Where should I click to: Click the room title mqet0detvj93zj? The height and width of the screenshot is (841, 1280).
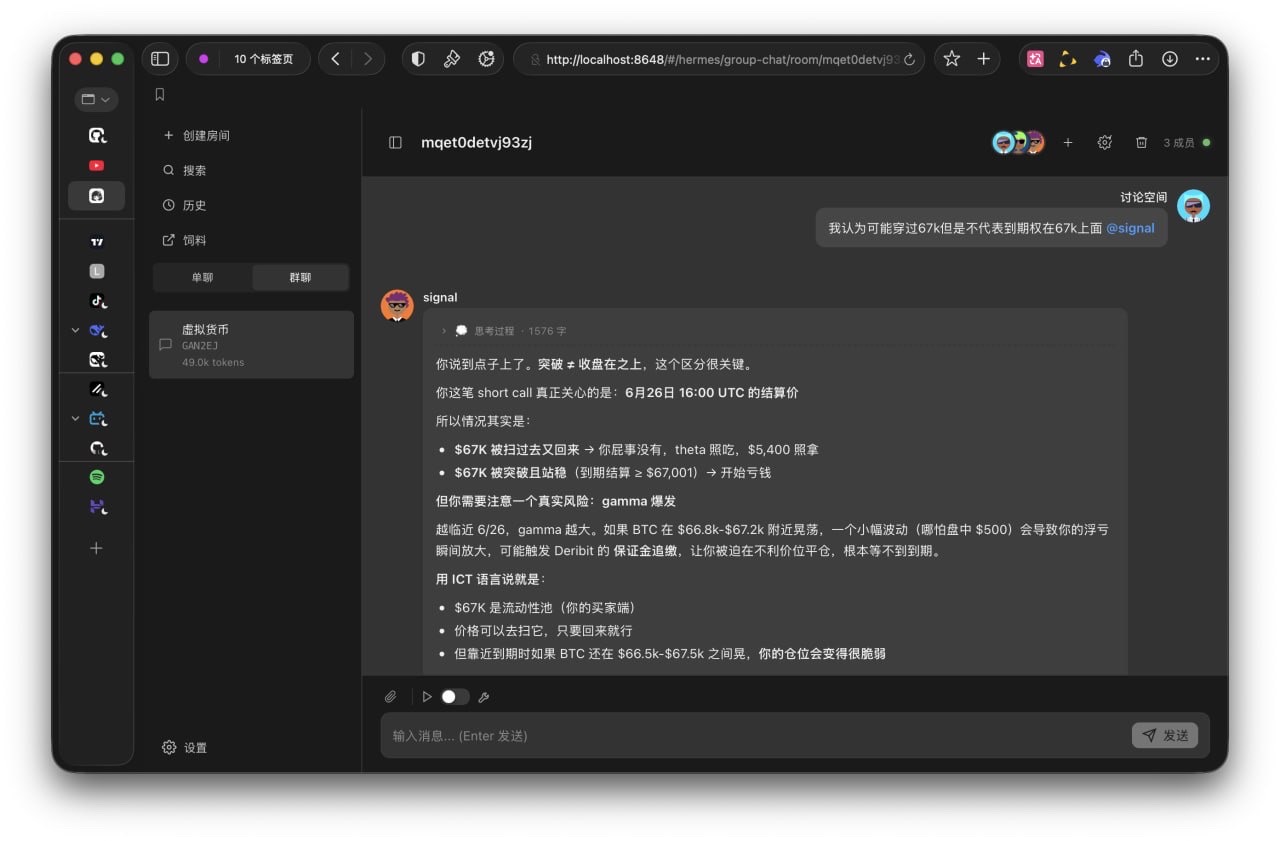(476, 143)
